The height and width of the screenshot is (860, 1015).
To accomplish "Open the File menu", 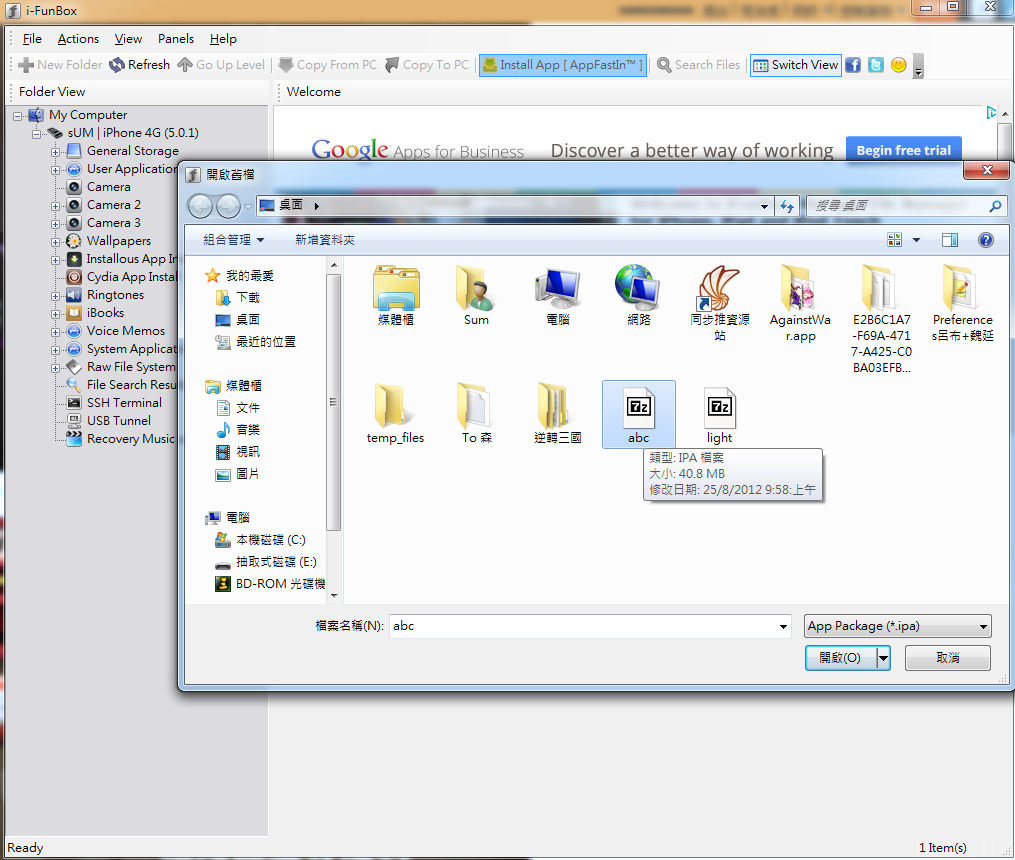I will (x=32, y=39).
